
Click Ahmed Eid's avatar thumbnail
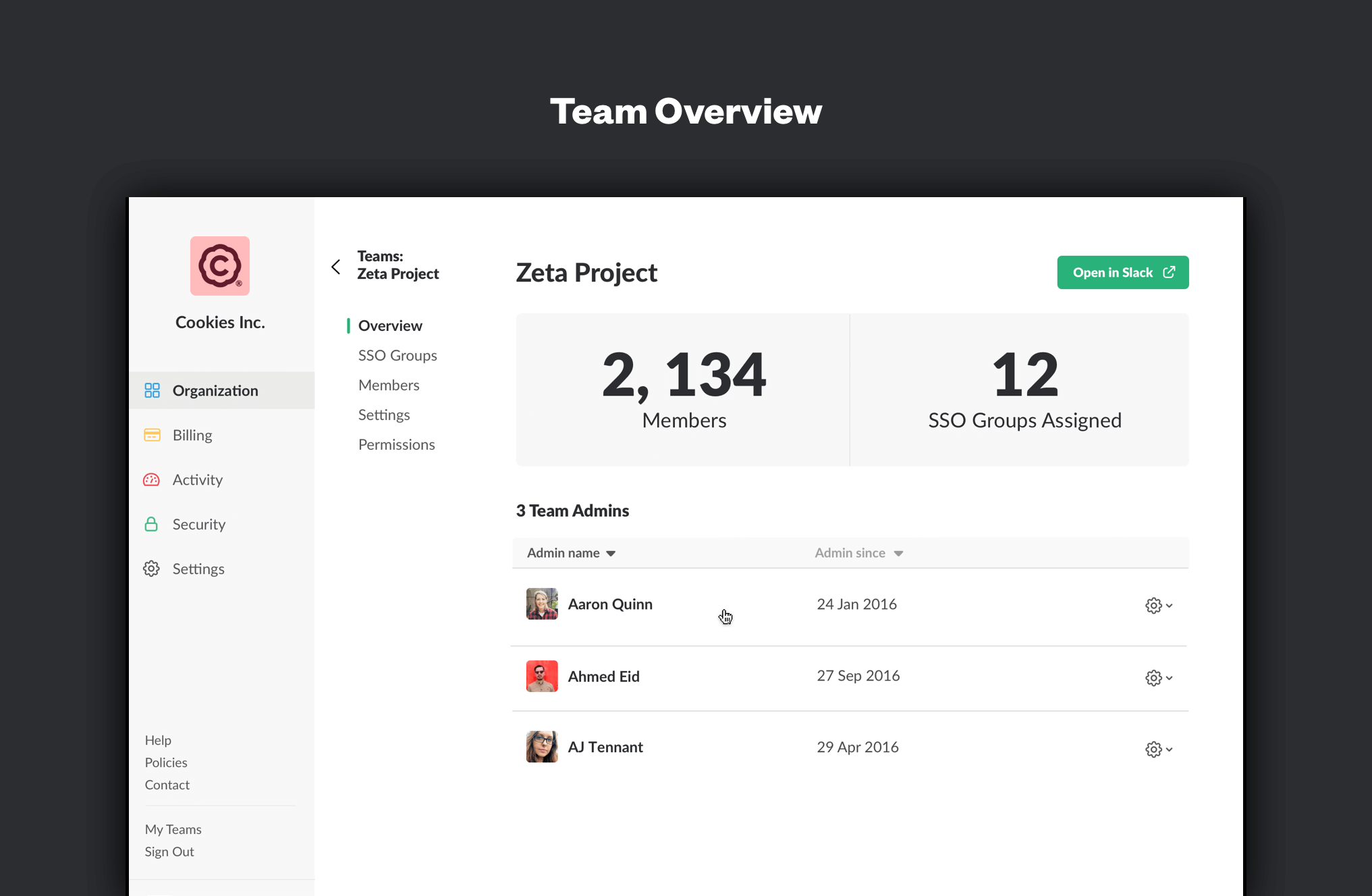point(542,676)
